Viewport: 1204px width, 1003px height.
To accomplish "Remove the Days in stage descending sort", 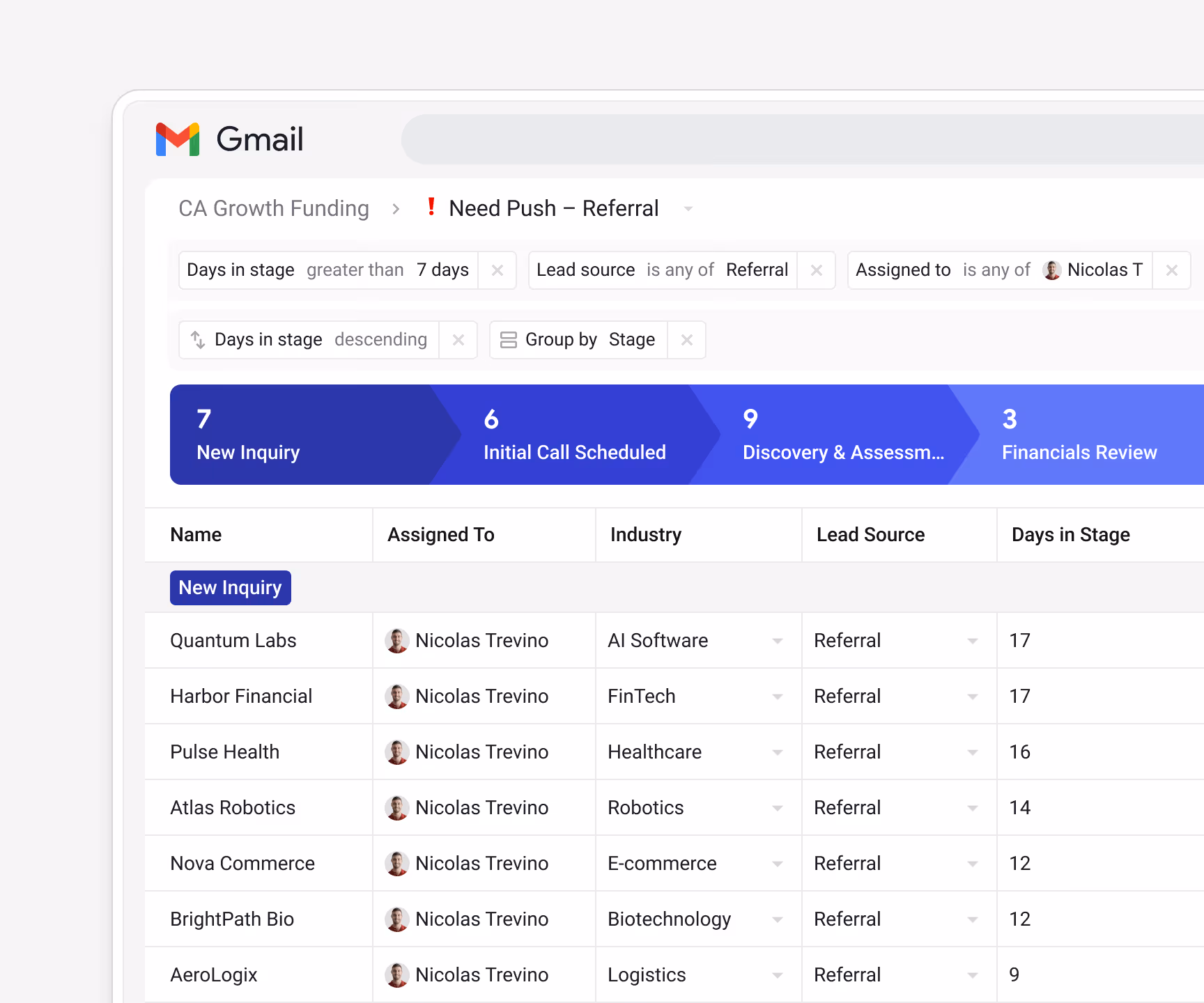I will click(x=458, y=340).
